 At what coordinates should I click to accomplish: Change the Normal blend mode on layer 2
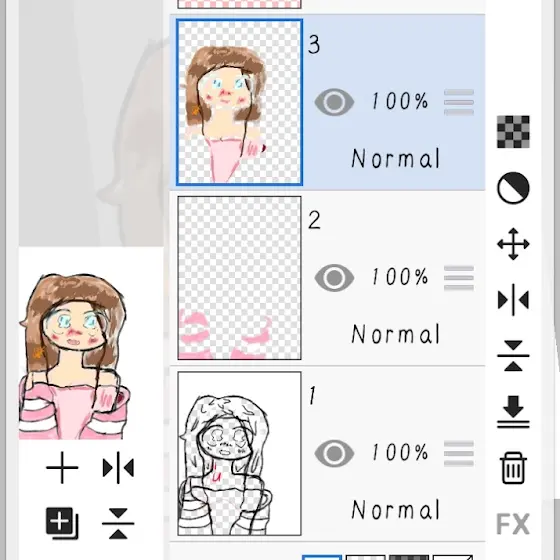395,334
